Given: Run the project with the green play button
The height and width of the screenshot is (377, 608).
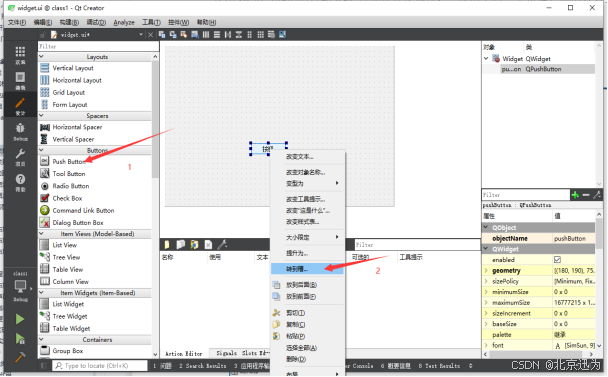Looking at the screenshot, I should pyautogui.click(x=20, y=319).
